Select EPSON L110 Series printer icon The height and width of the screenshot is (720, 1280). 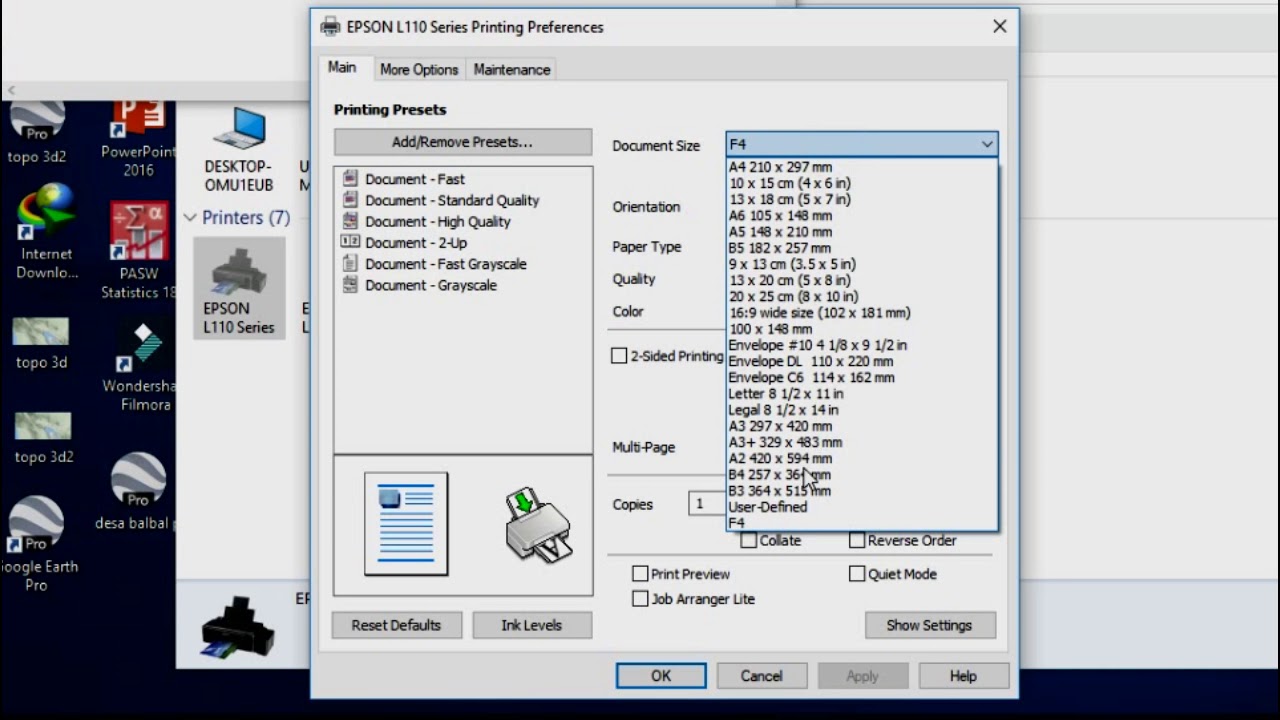coord(239,288)
